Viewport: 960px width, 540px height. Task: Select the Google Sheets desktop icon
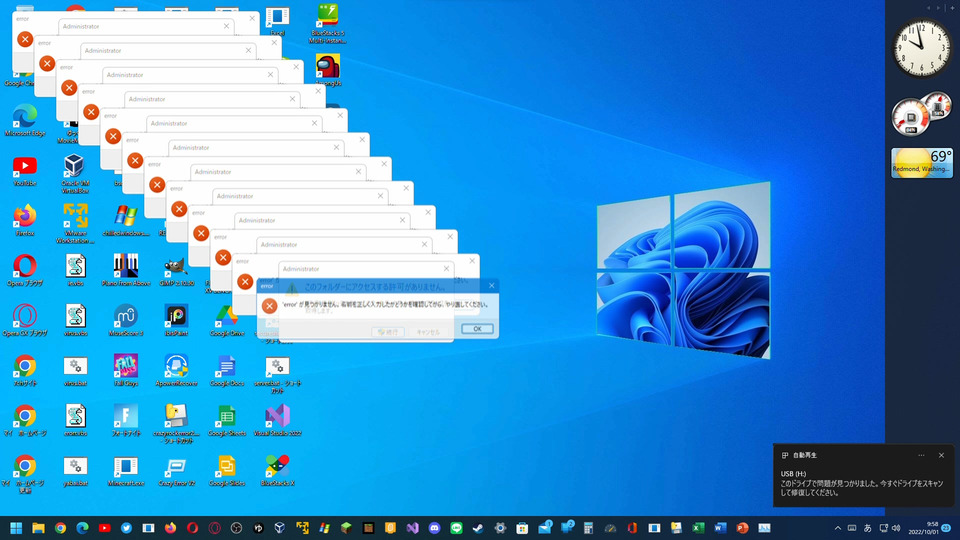(x=227, y=421)
